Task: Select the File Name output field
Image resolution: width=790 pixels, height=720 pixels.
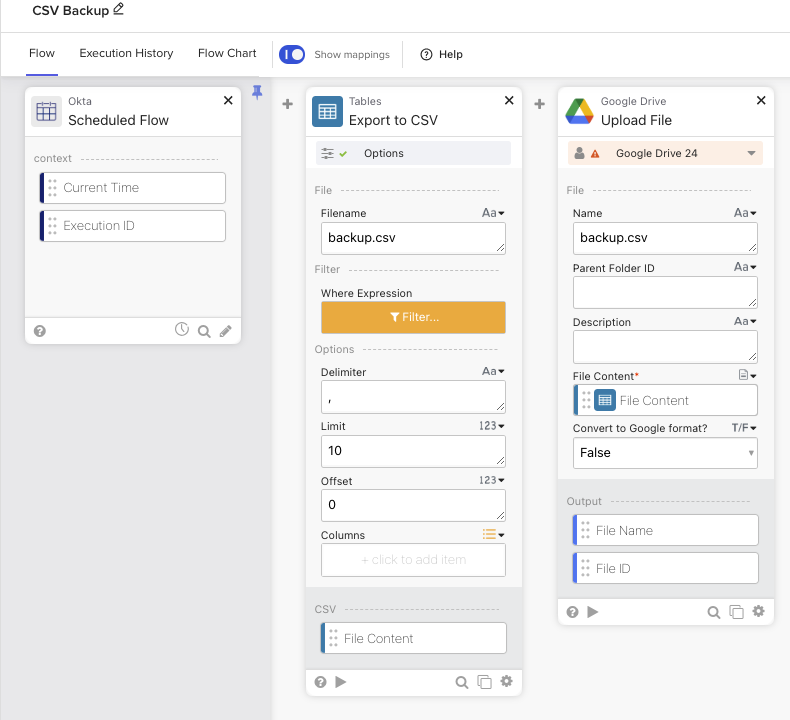Action: 666,530
